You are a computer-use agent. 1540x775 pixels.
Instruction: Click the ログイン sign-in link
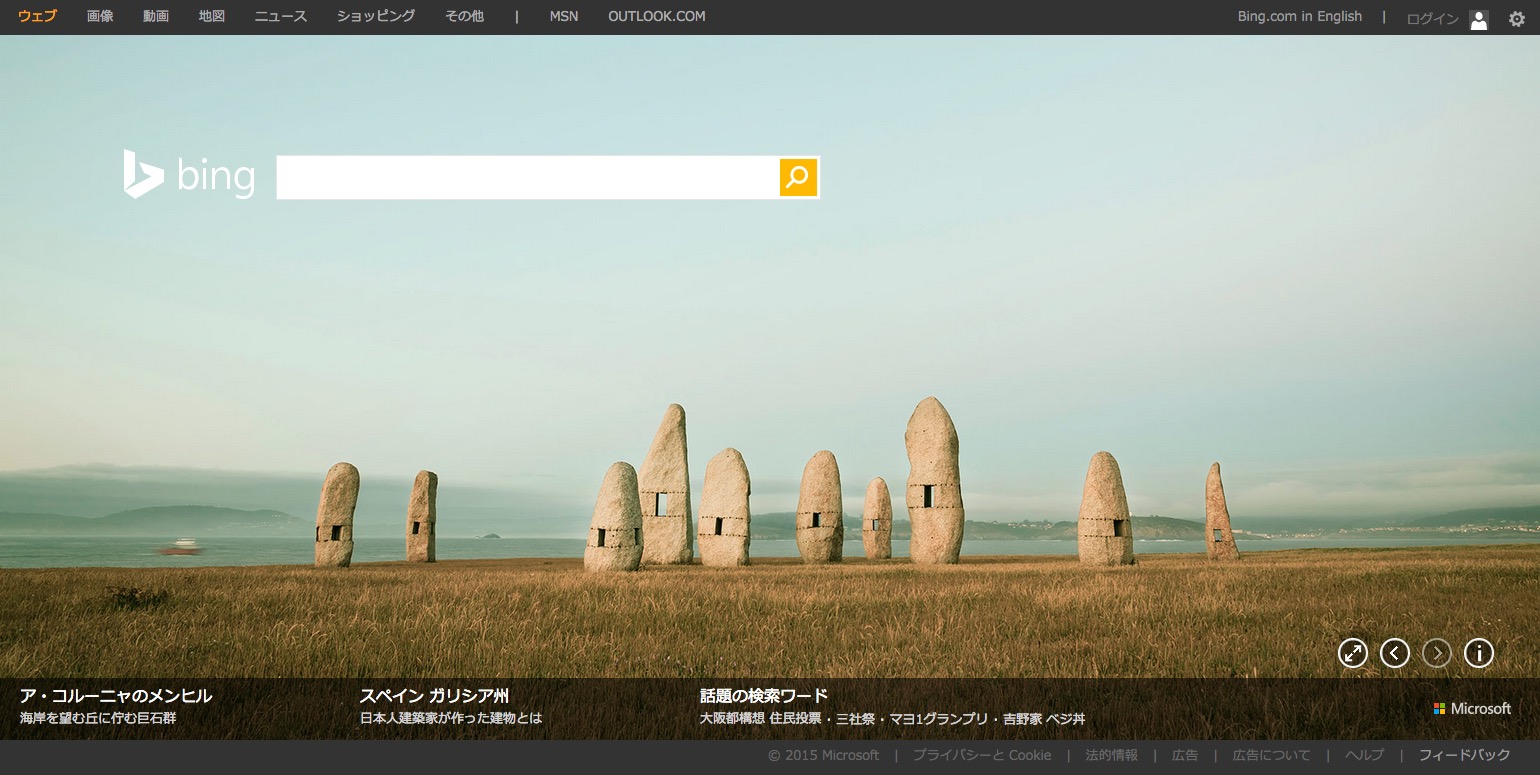pyautogui.click(x=1431, y=19)
